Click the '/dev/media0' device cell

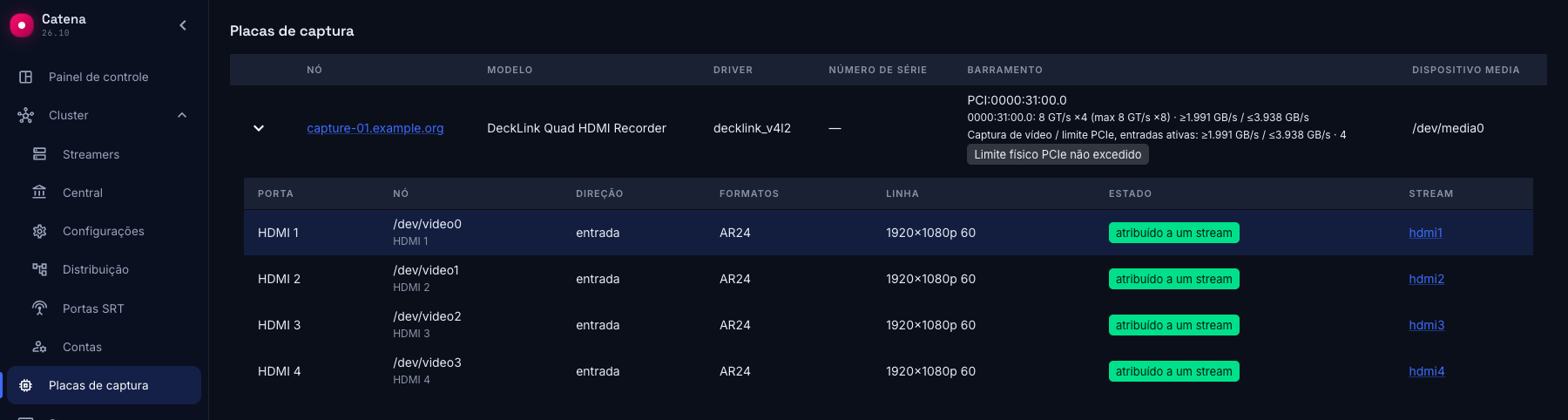[x=1448, y=128]
